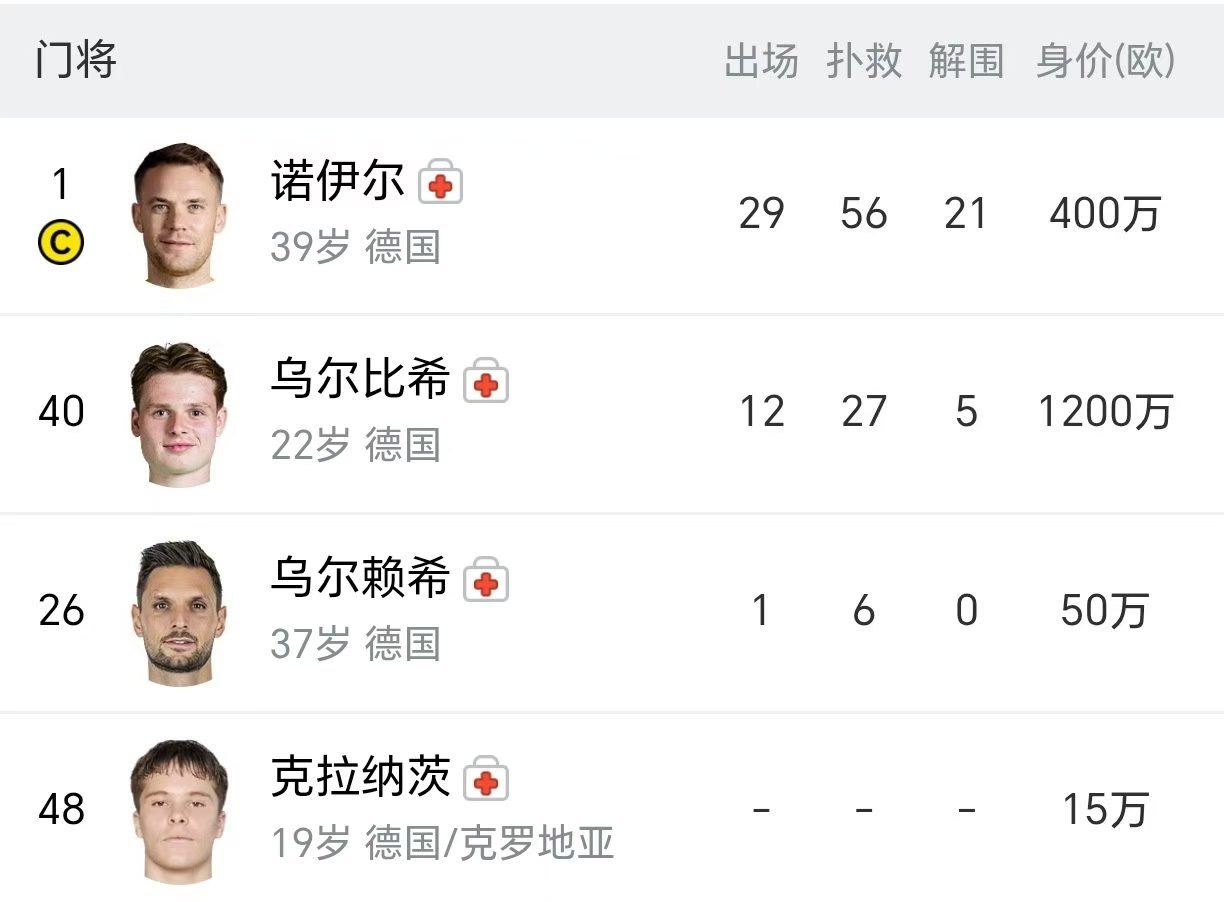The width and height of the screenshot is (1224, 902).
Task: Click 诺伊尔's 400万 market value
Action: tap(1105, 213)
